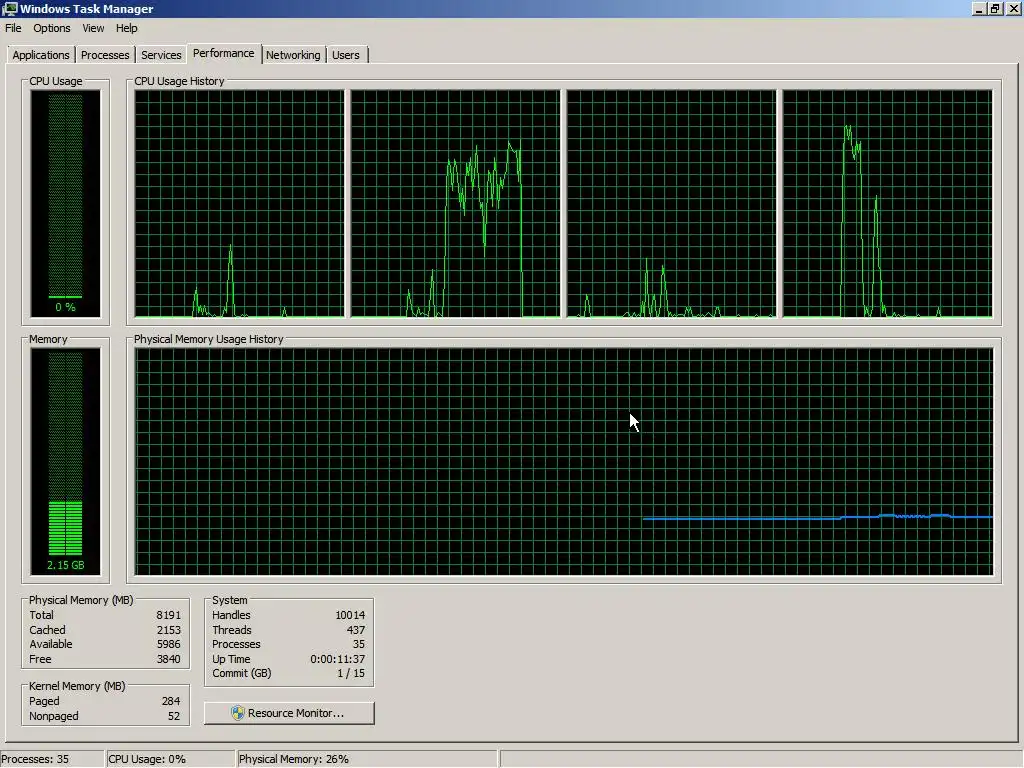Click the Free memory value 3840
Screen dimensions: 1024x768
tap(168, 660)
